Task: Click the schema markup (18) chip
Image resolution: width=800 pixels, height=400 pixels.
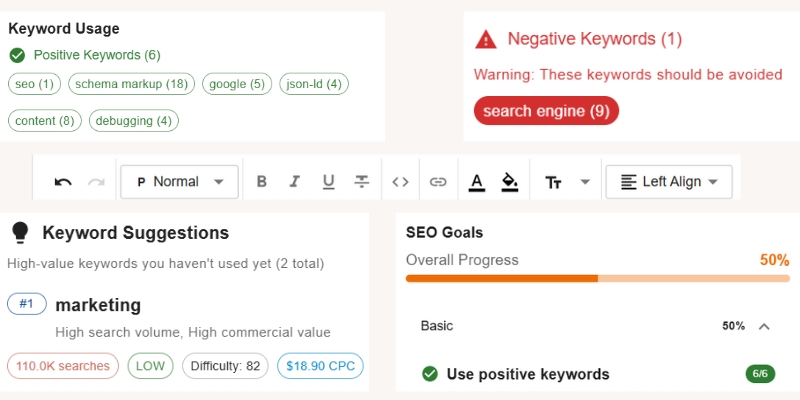Action: point(132,84)
